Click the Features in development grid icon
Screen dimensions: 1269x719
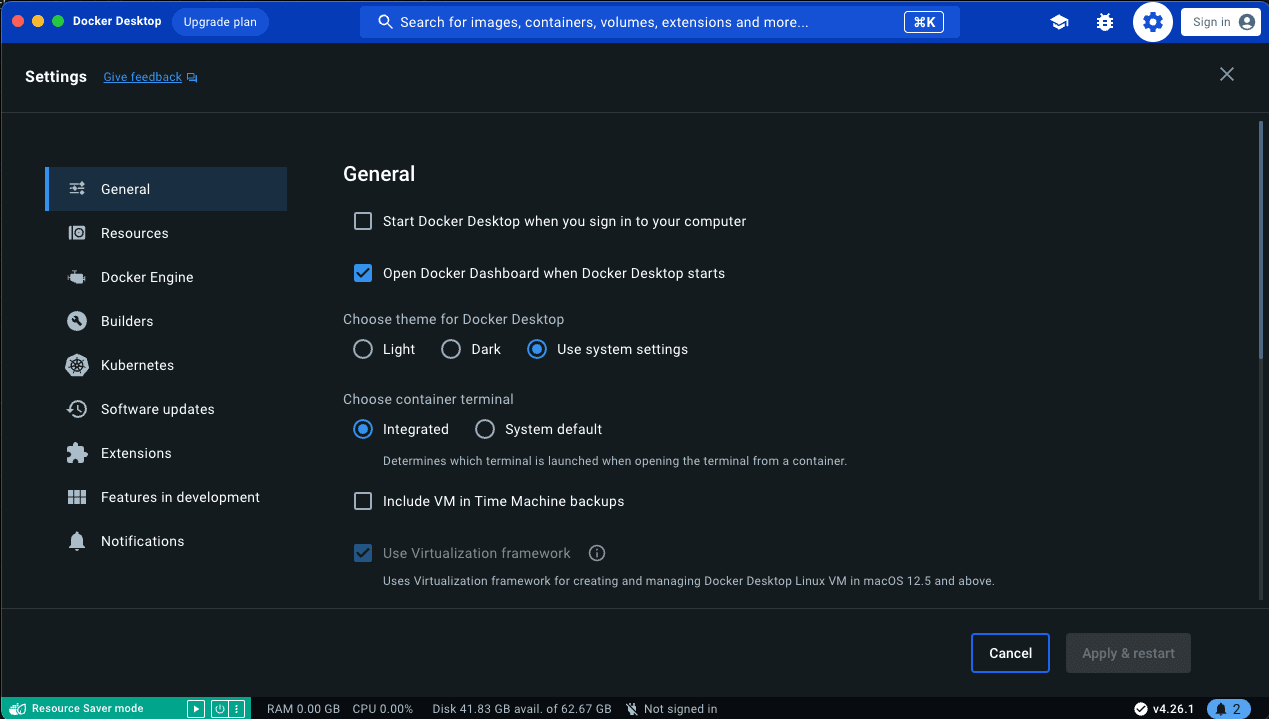coord(77,497)
